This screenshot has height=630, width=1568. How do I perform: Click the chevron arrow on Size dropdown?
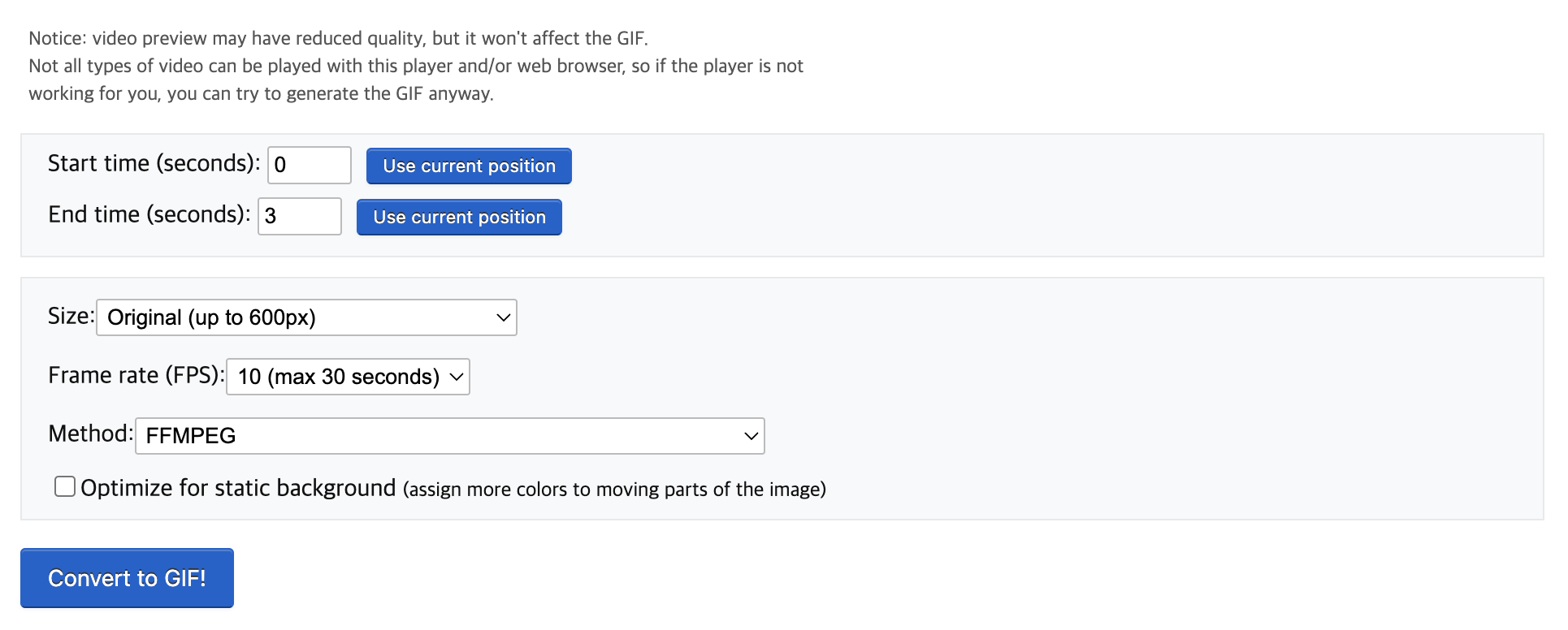pyautogui.click(x=503, y=317)
